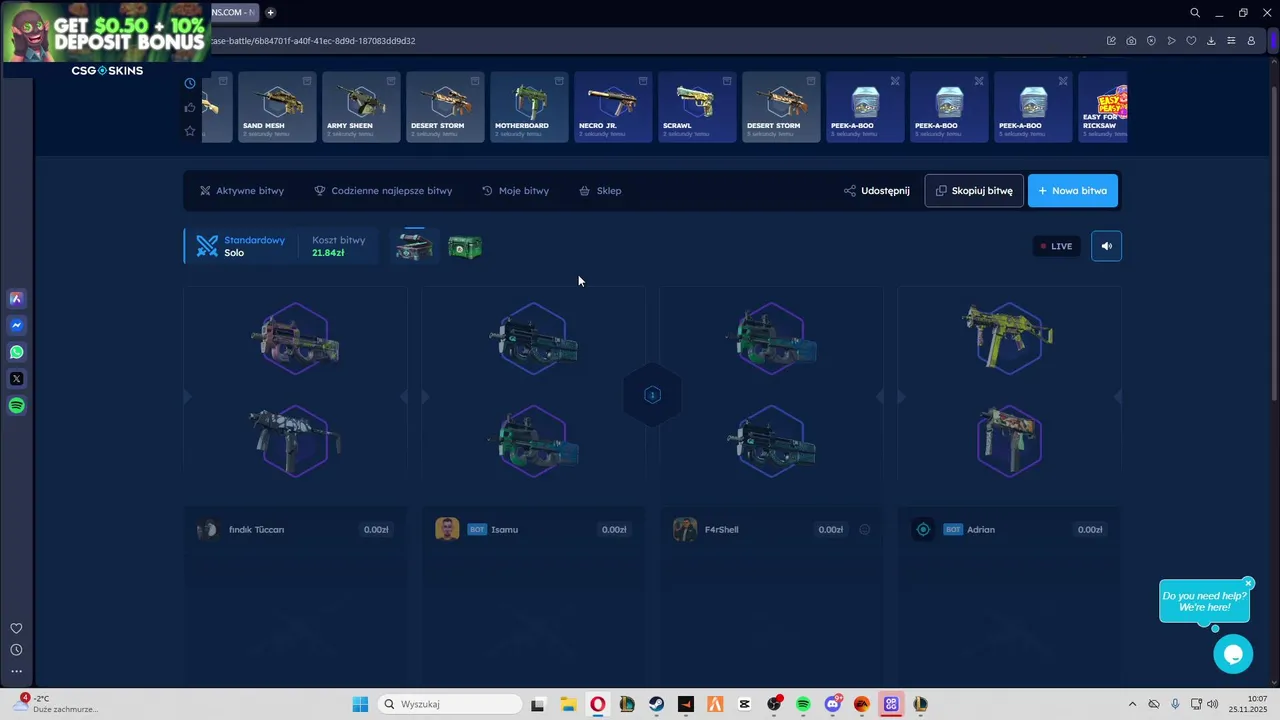Screen dimensions: 1280x720
Task: Open Steam from the taskbar
Action: point(656,704)
